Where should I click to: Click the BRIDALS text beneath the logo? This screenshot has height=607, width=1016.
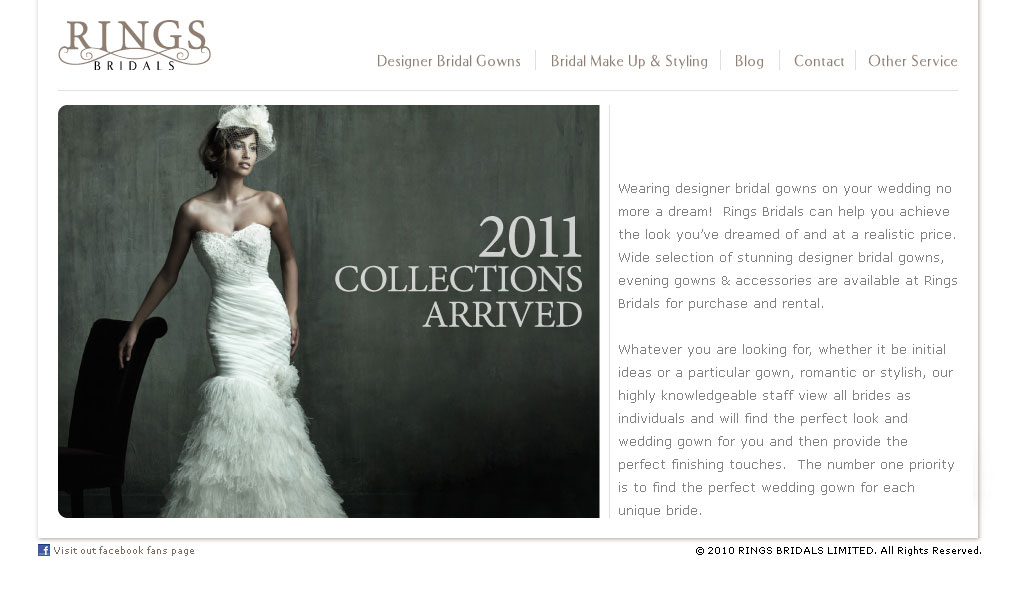click(x=135, y=65)
